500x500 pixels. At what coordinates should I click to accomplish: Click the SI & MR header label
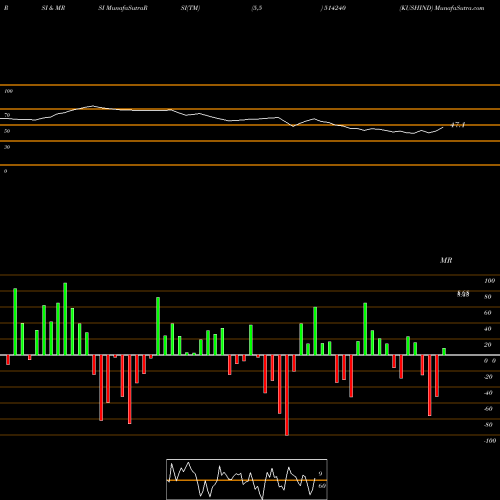[53, 8]
